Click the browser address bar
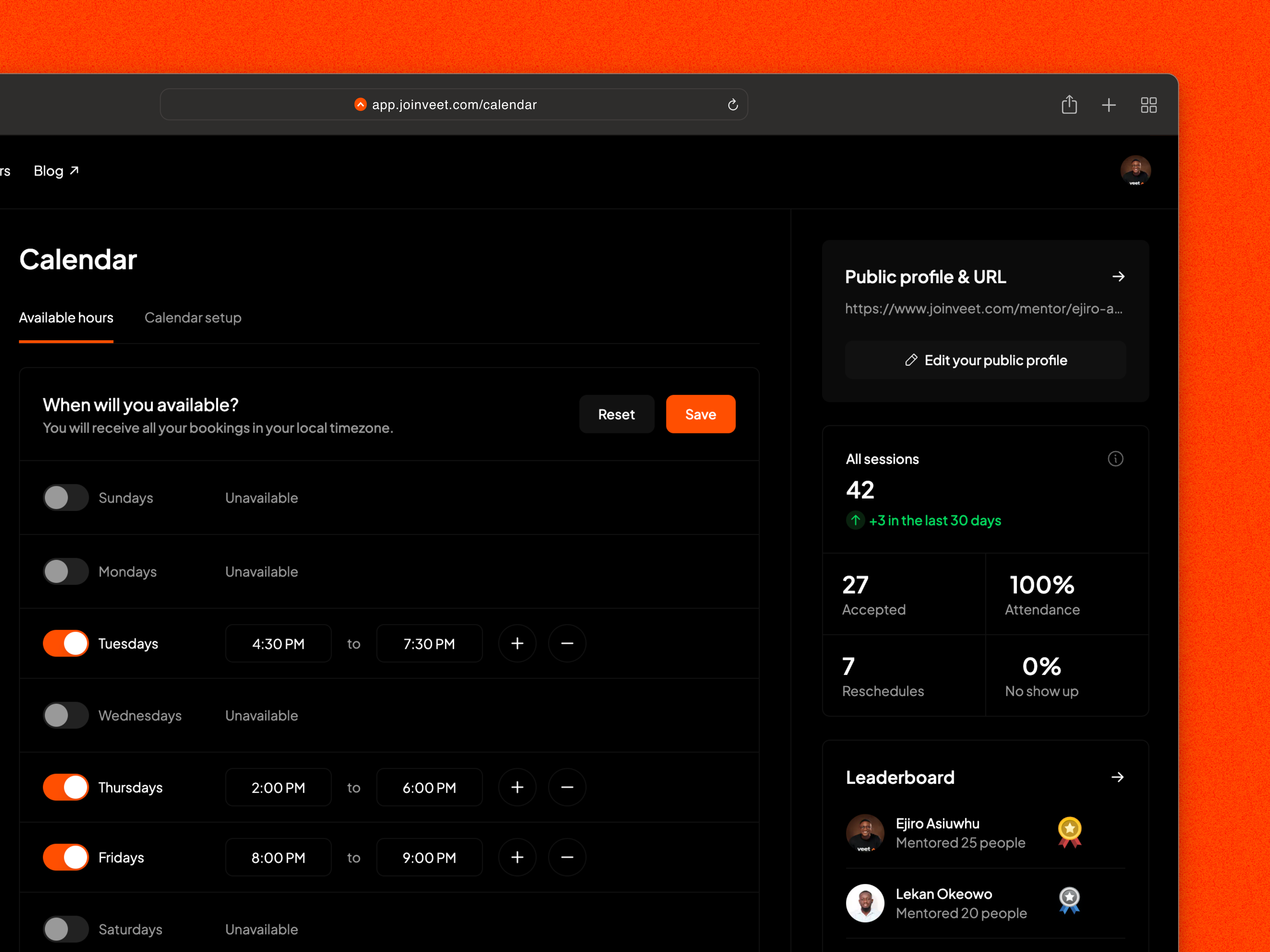 453,104
